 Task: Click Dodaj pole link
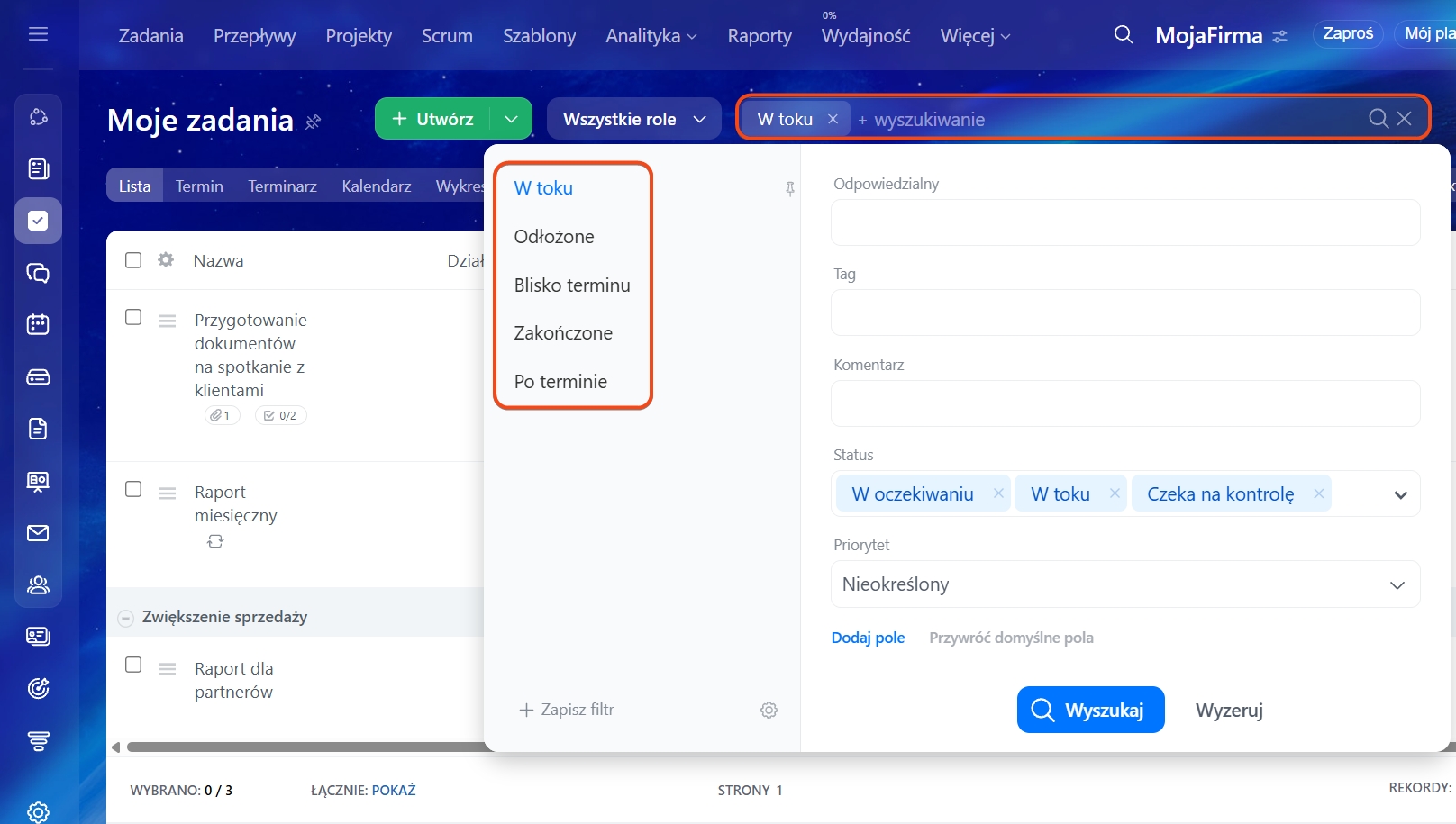(868, 638)
